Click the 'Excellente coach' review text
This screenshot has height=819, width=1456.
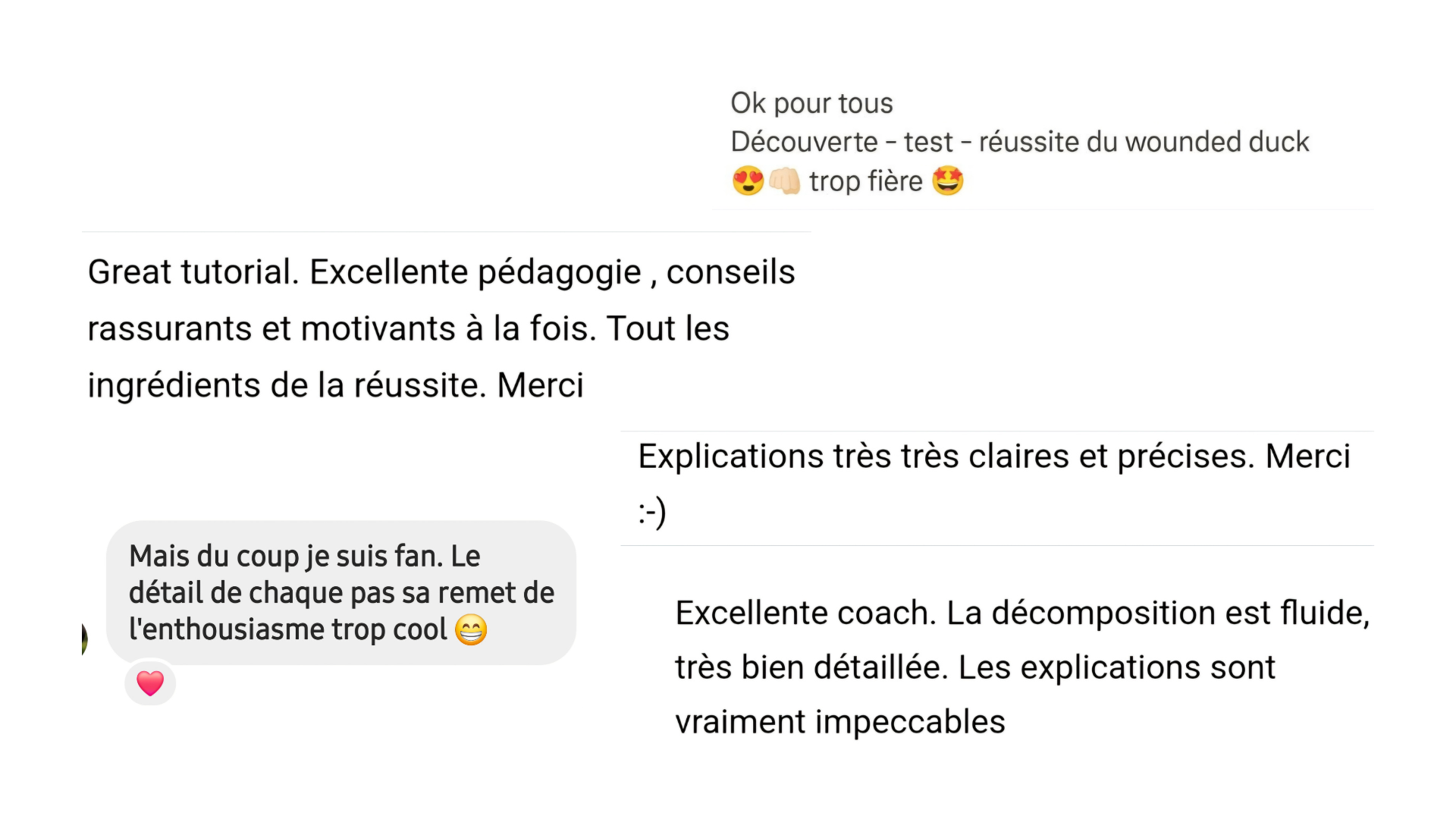(x=1022, y=667)
